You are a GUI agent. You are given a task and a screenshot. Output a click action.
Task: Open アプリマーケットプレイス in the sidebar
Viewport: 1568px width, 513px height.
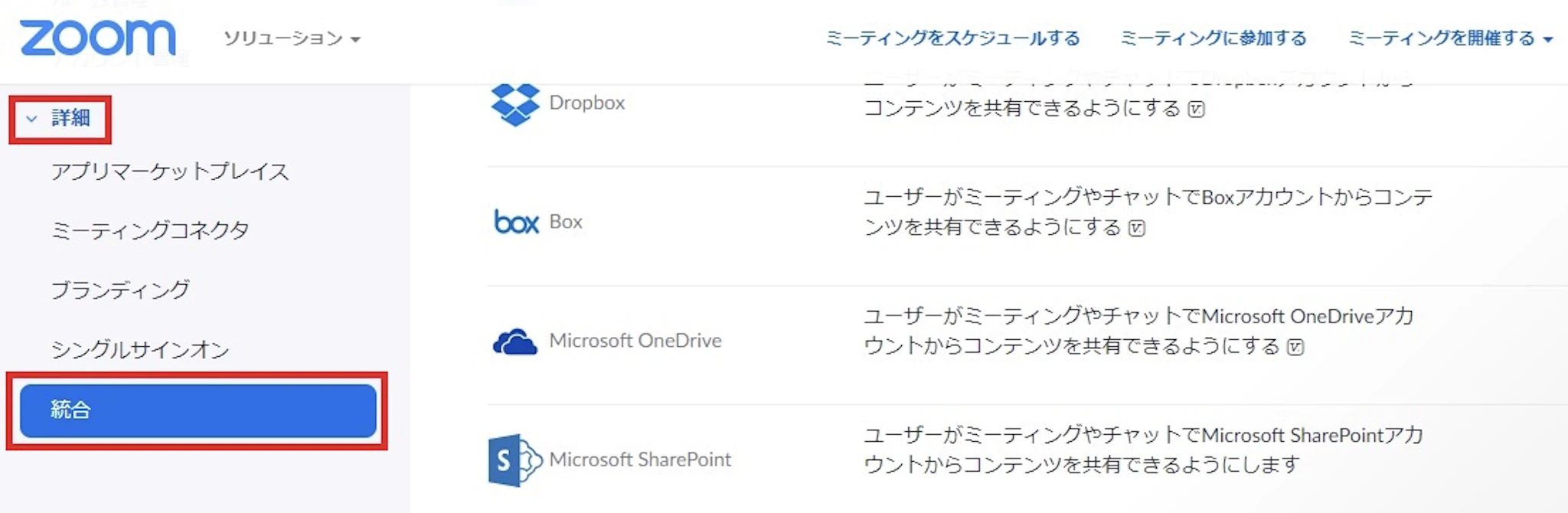click(x=170, y=172)
